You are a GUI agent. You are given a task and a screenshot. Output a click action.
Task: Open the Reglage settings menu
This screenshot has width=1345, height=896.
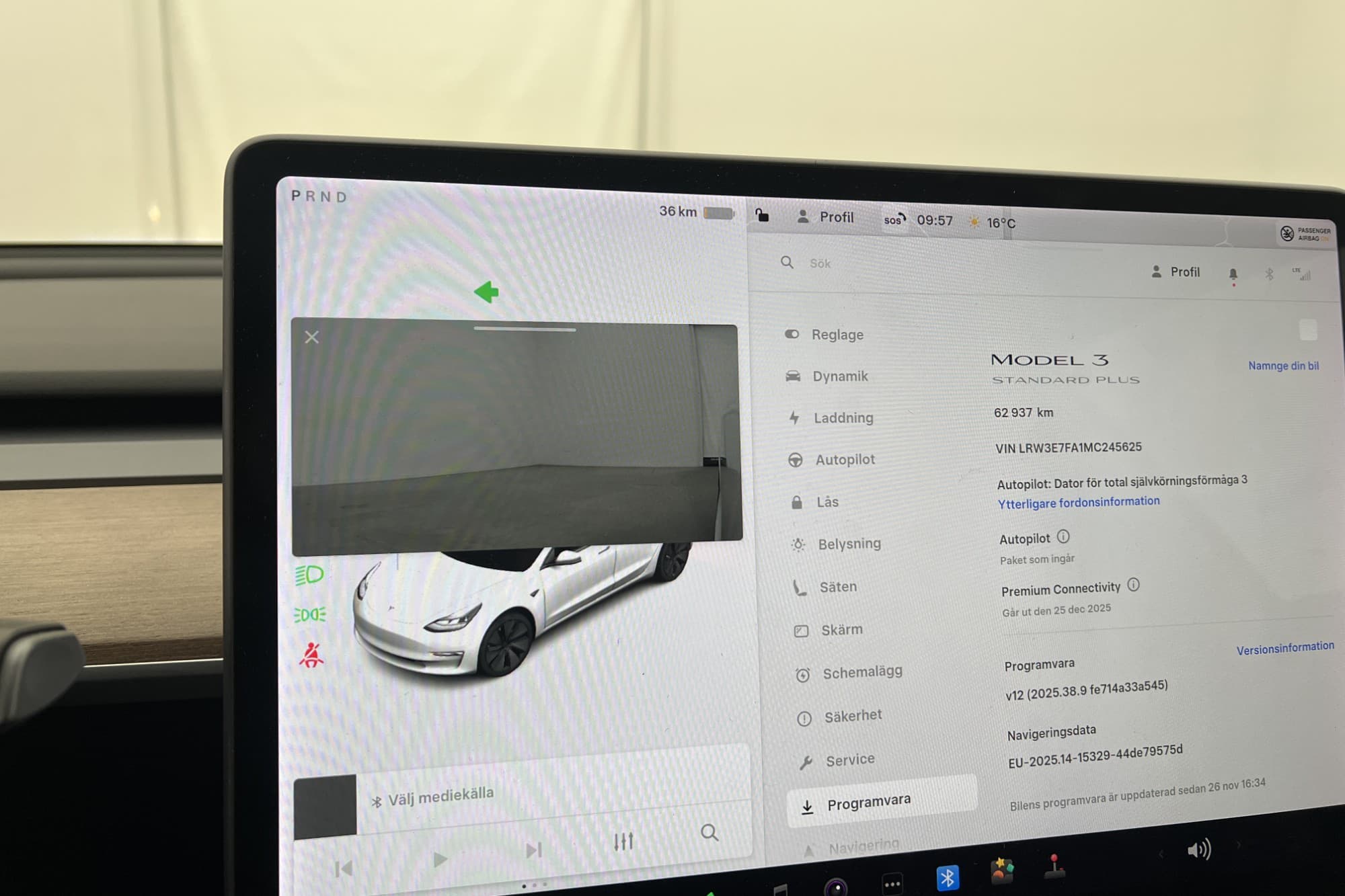837,335
